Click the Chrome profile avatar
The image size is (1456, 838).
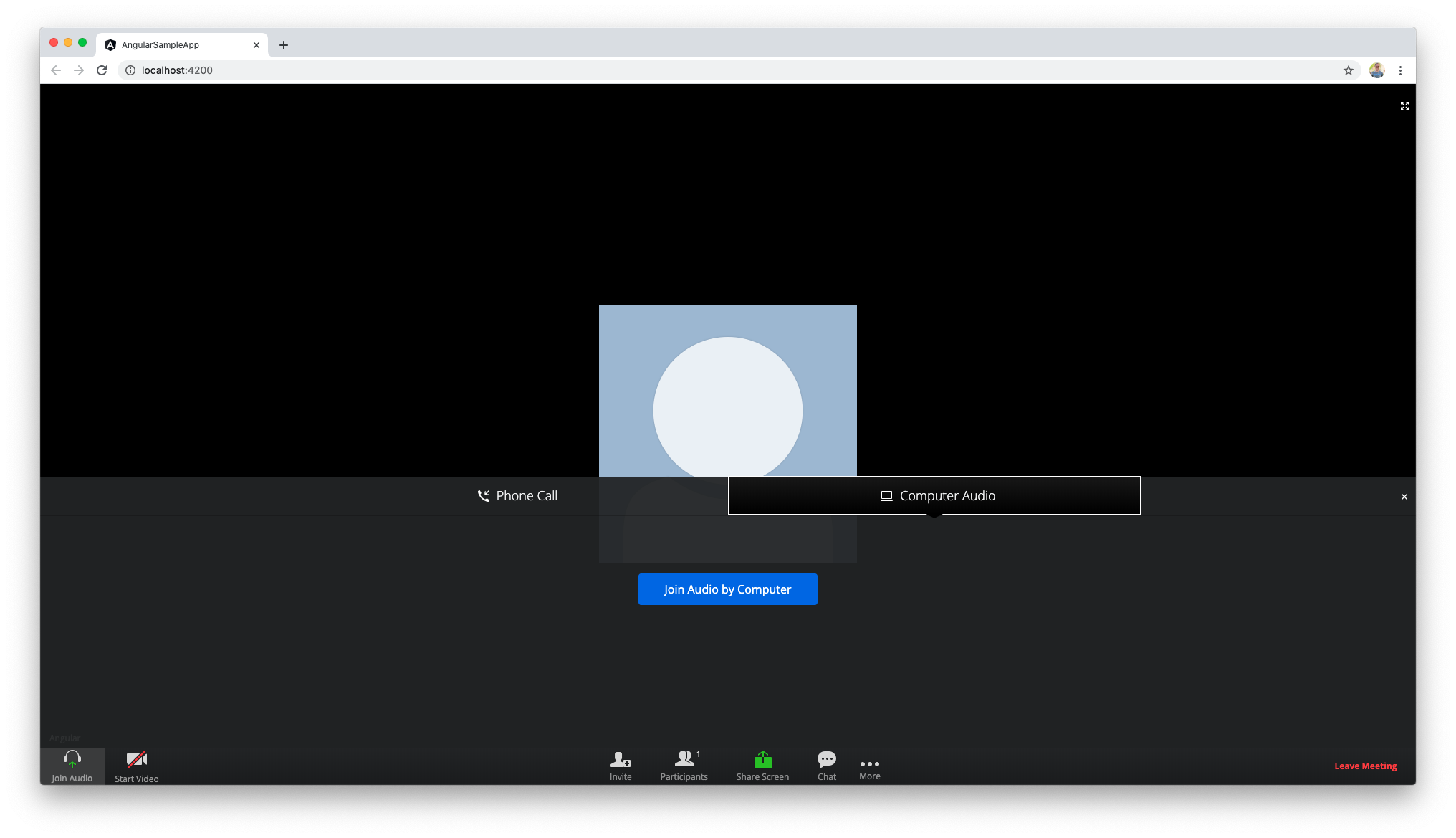[1376, 70]
